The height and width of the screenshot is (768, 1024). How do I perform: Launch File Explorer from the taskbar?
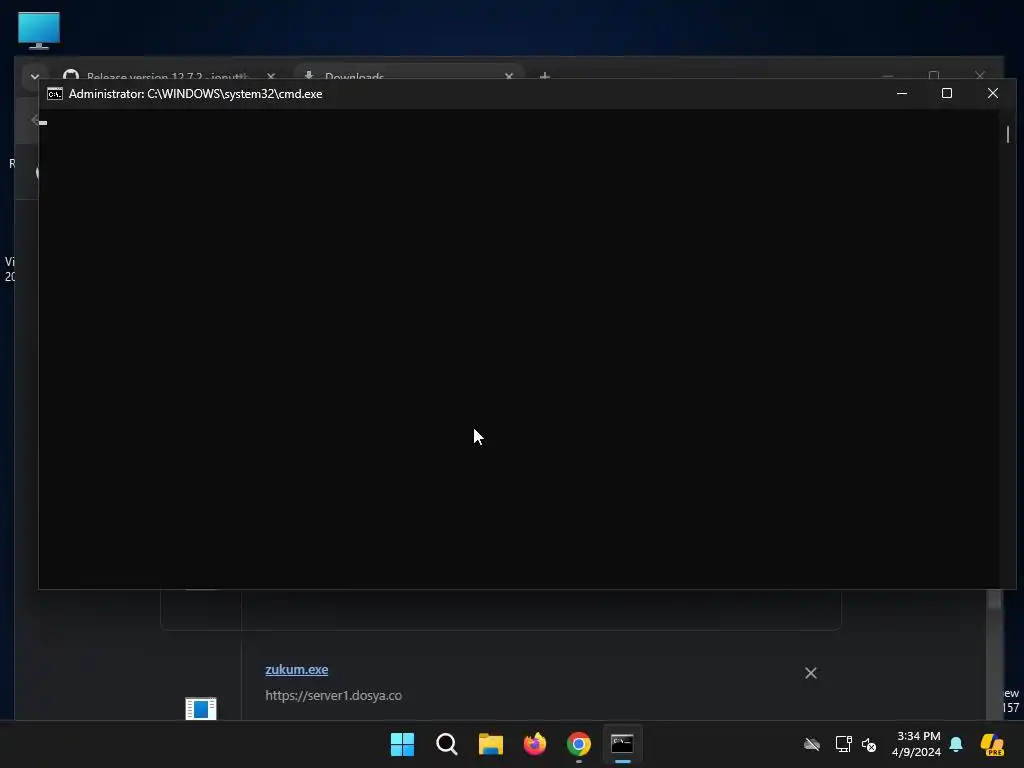(490, 744)
